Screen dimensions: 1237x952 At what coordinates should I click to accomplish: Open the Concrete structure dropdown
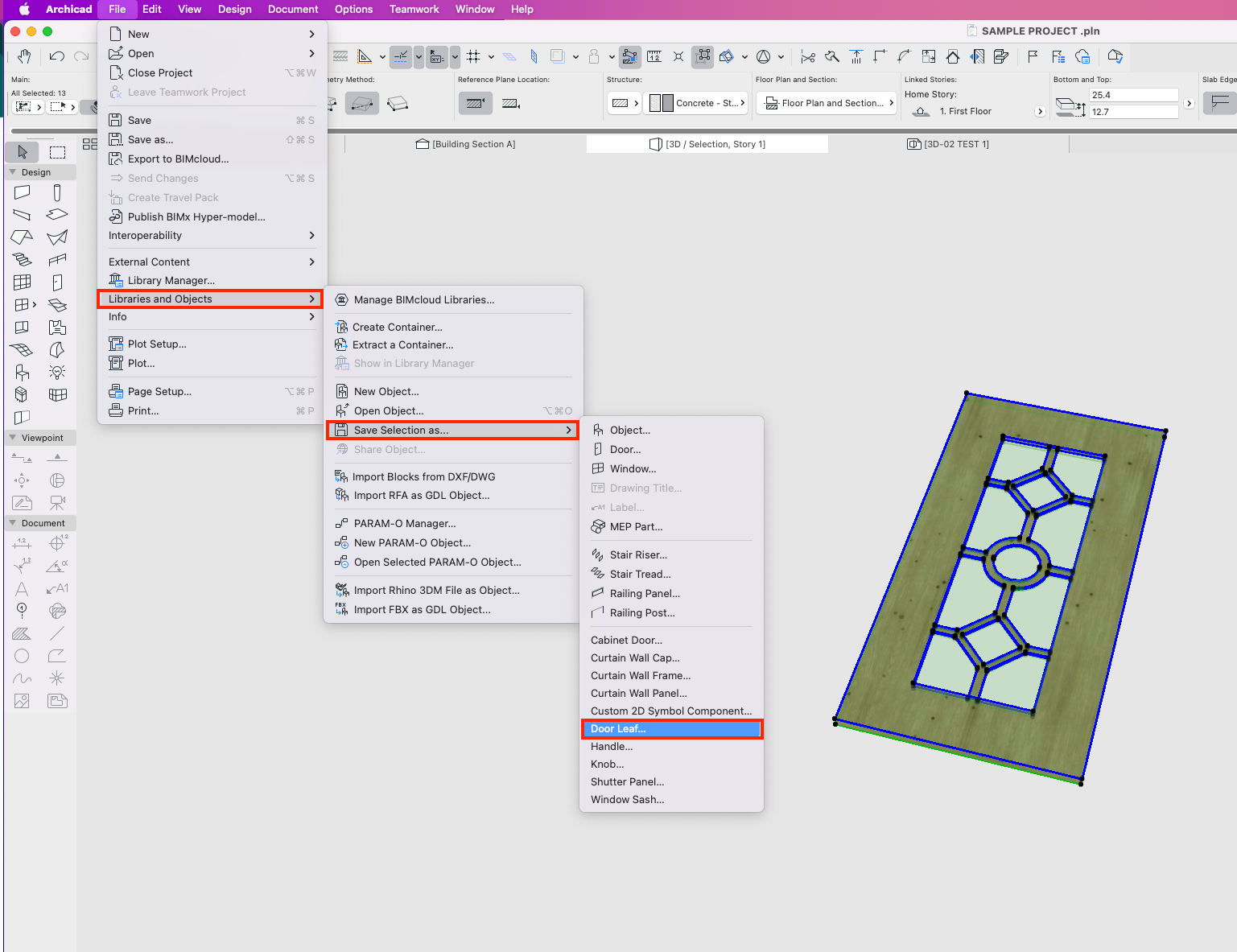697,103
